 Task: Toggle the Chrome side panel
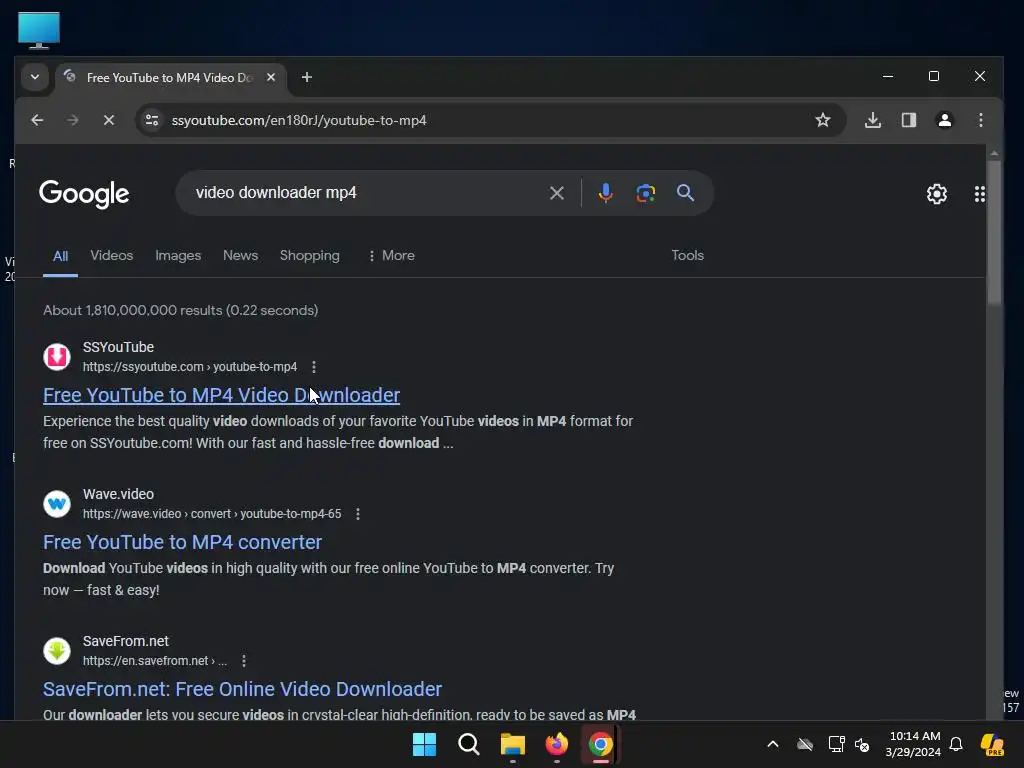[x=909, y=120]
